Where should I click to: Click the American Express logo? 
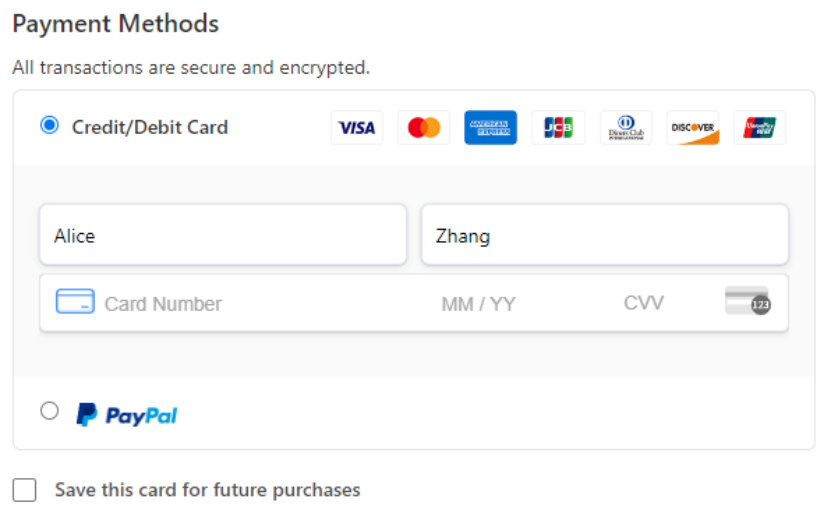[491, 128]
